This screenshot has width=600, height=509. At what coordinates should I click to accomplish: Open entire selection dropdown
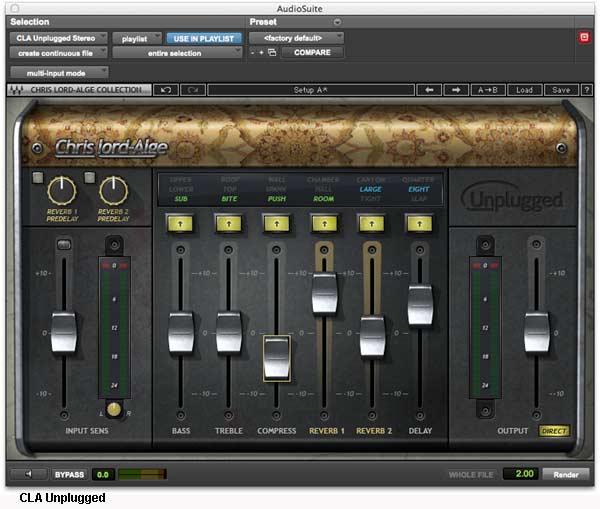tap(177, 53)
